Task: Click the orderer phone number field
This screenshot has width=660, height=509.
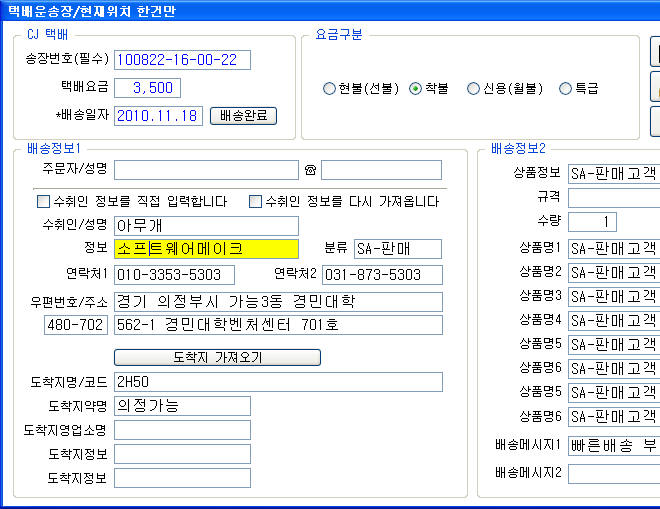Action: 381,170
